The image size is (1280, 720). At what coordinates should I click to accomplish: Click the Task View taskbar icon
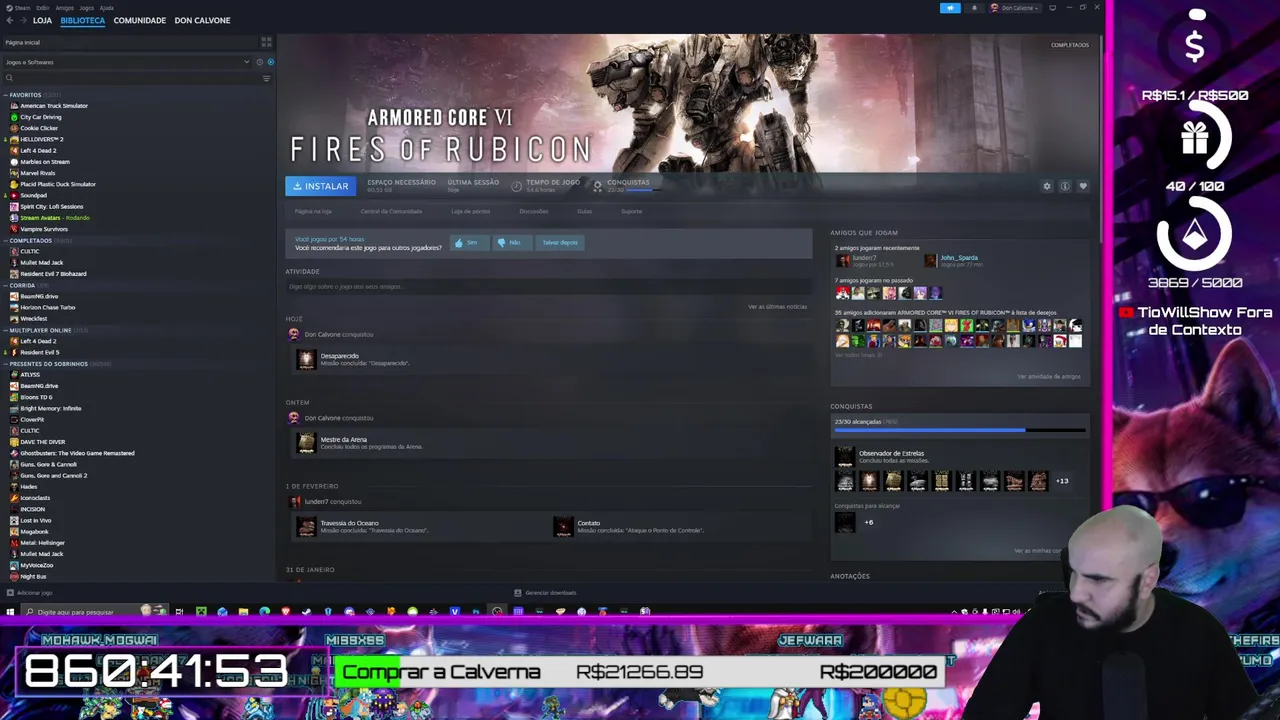pos(179,612)
